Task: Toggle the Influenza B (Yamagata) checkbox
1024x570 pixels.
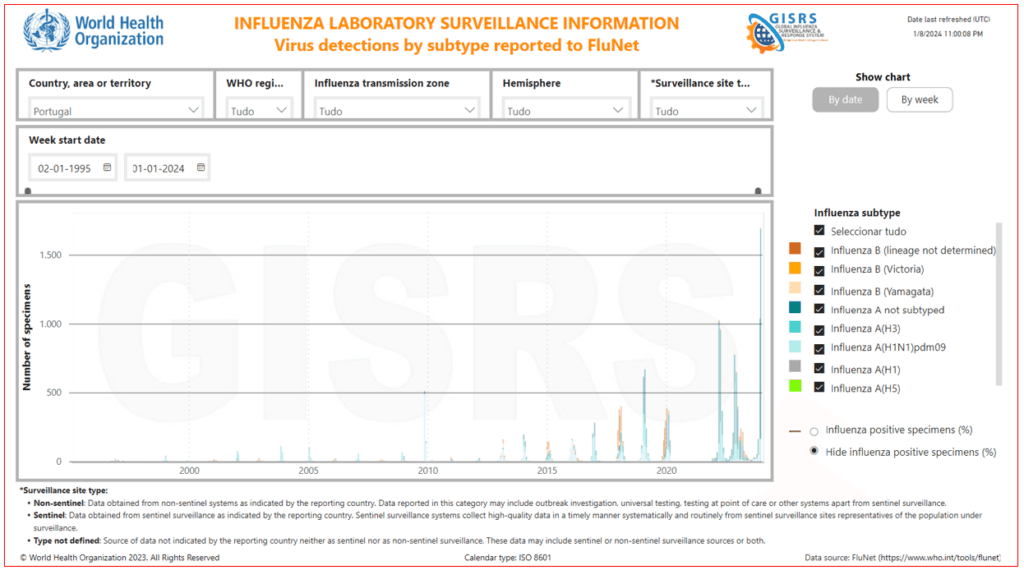Action: coord(820,290)
